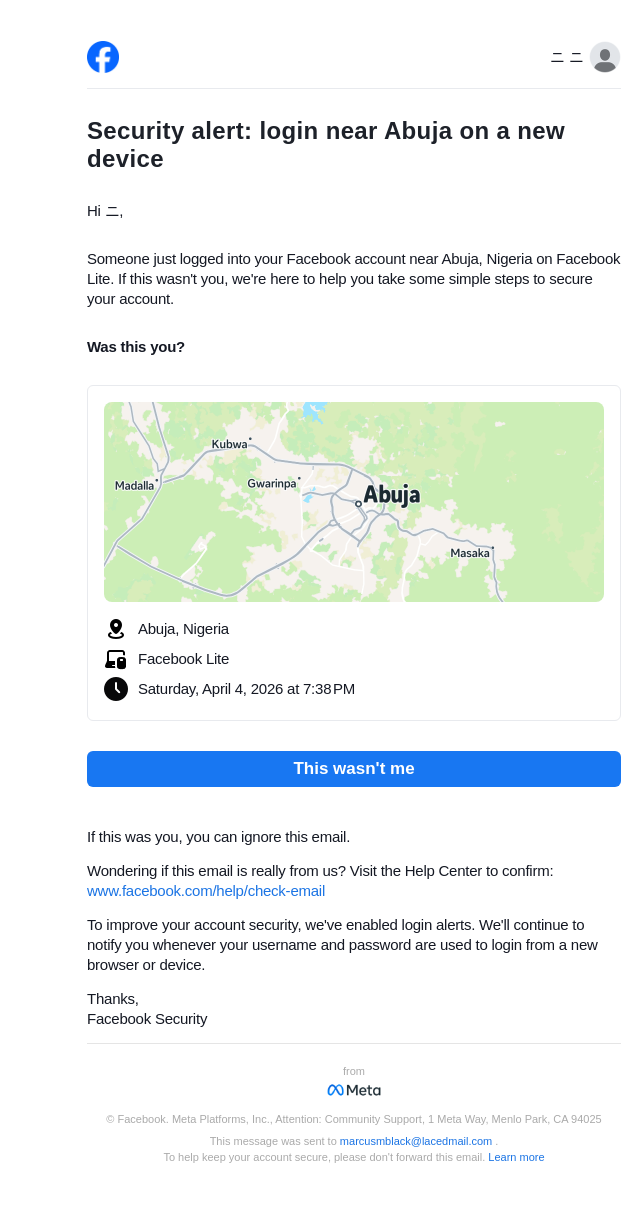Click the Saturday, April 4, 2026 login time

246,689
